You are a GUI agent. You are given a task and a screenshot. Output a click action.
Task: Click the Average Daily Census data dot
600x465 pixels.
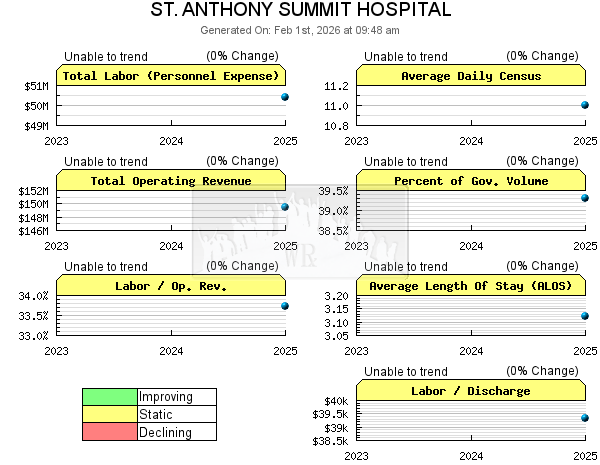[x=585, y=105]
